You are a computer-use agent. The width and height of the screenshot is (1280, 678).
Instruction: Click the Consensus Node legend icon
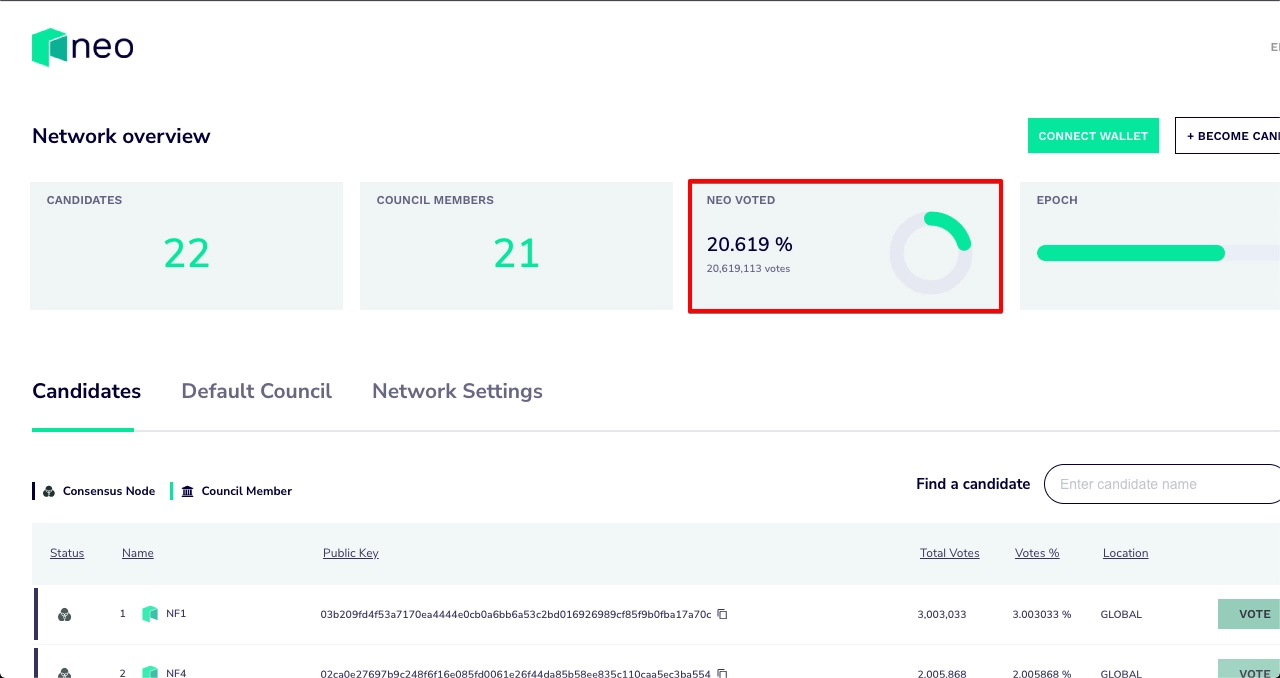(48, 491)
